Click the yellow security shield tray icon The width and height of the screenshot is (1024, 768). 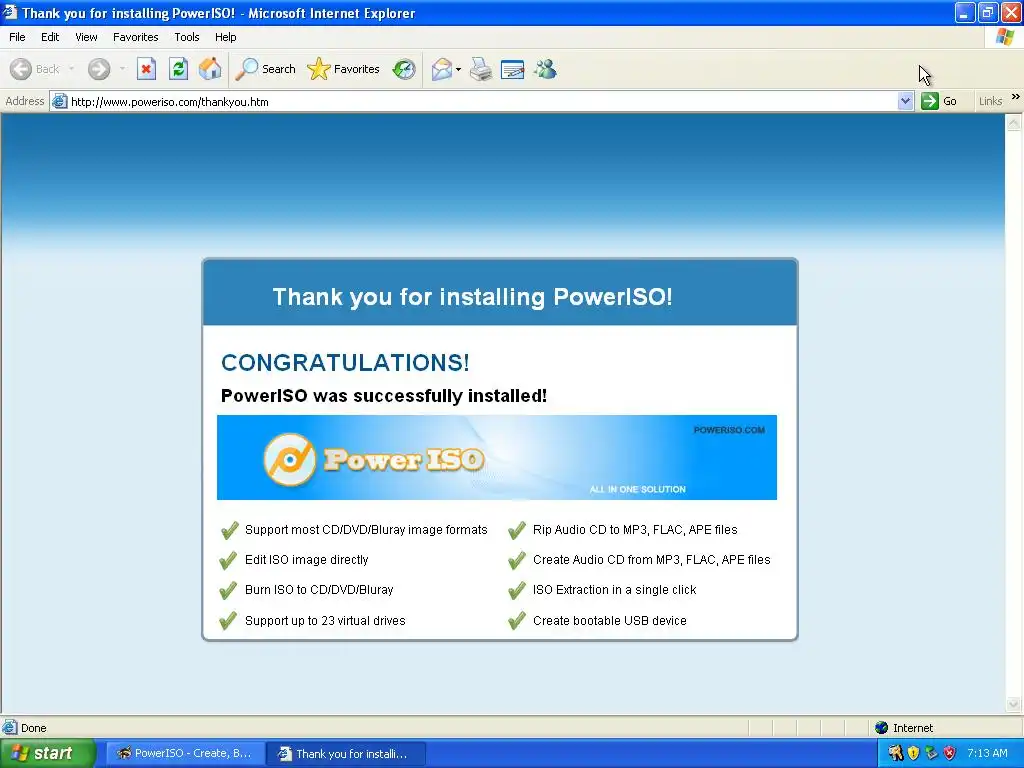click(x=914, y=753)
